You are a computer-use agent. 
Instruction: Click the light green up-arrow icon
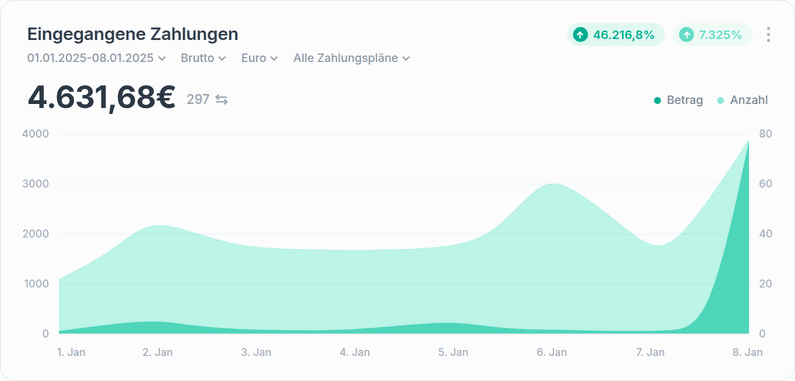(686, 34)
